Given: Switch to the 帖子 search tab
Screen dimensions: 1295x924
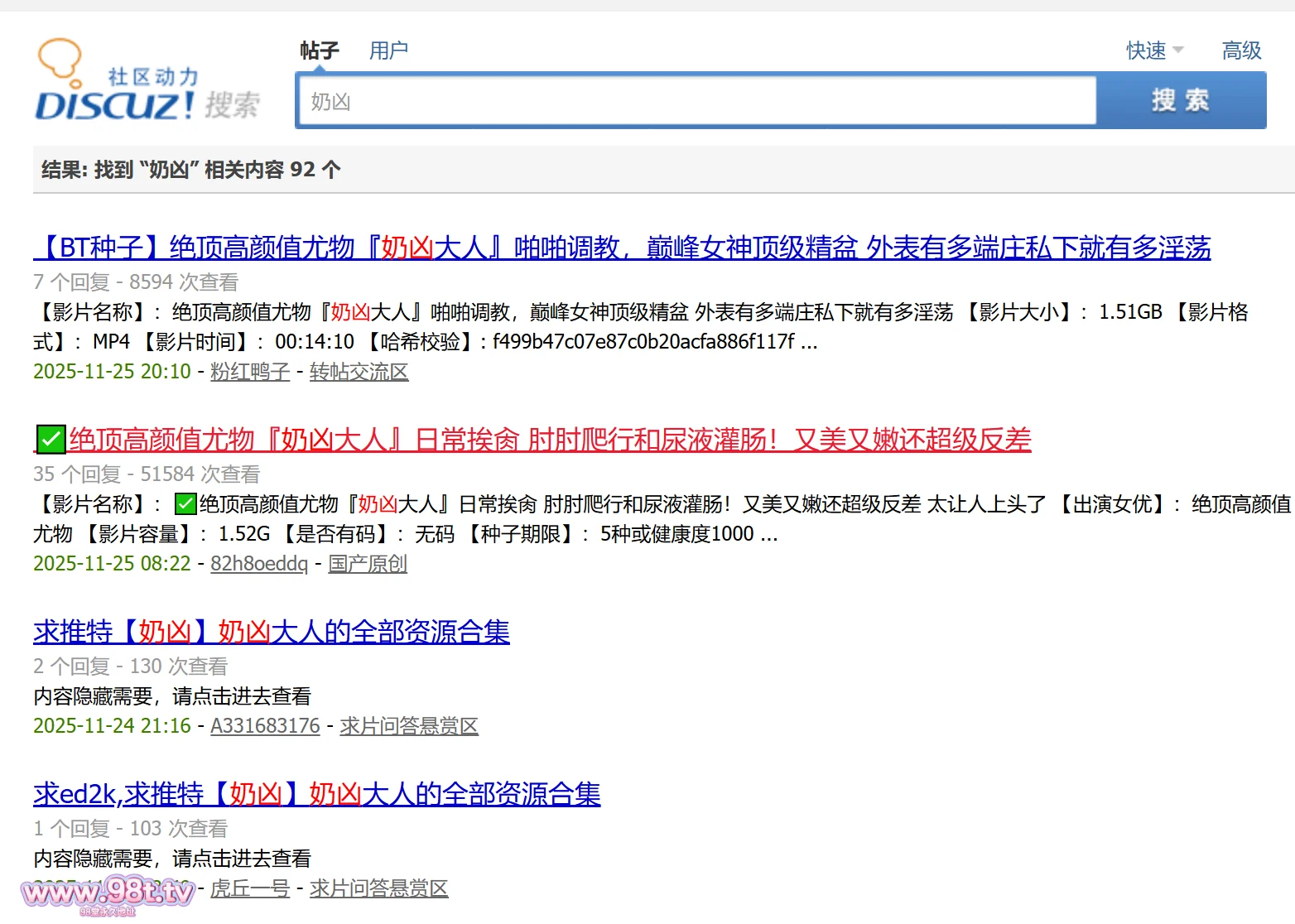Looking at the screenshot, I should (320, 51).
